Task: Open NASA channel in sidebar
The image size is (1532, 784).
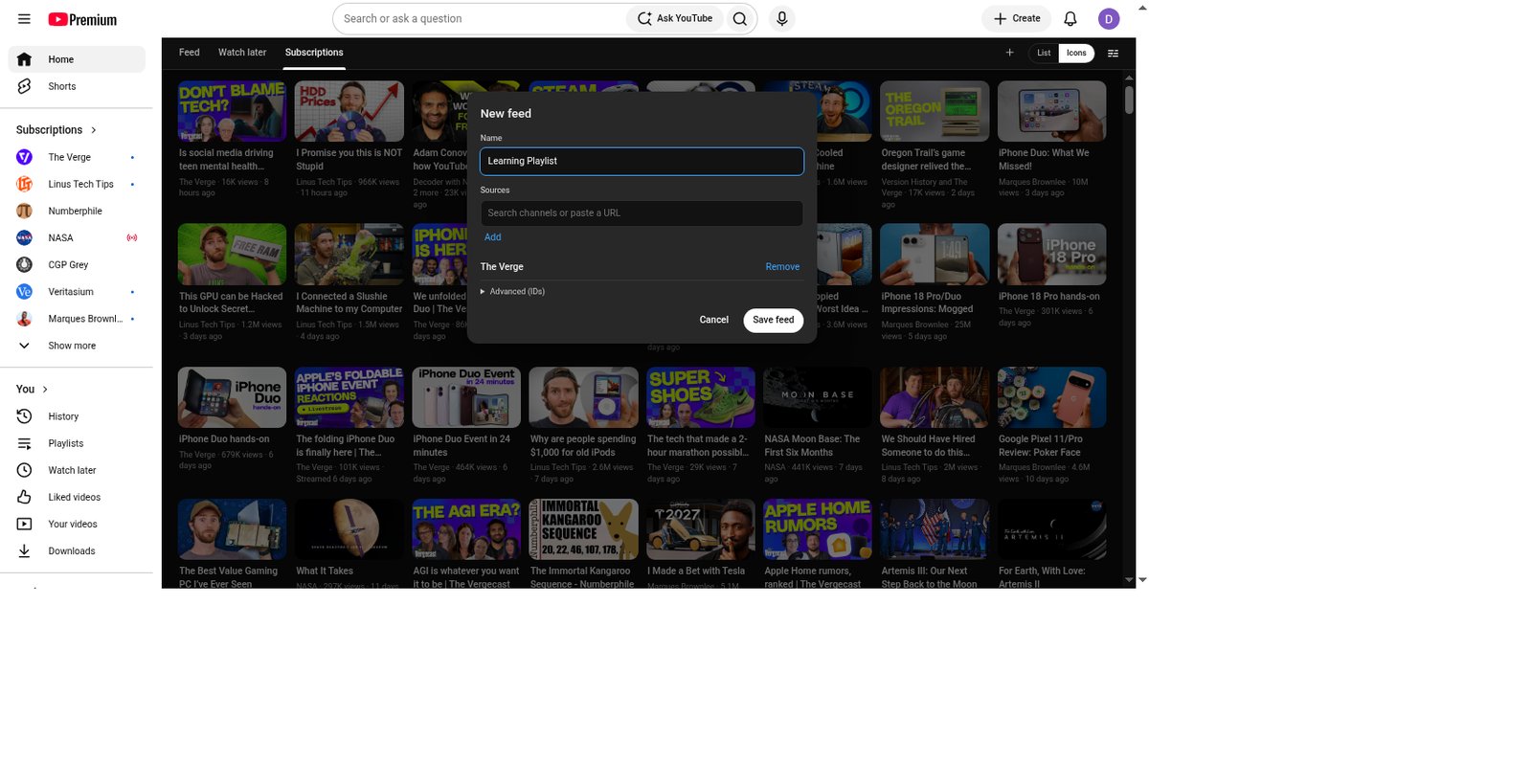Action: pyautogui.click(x=77, y=237)
